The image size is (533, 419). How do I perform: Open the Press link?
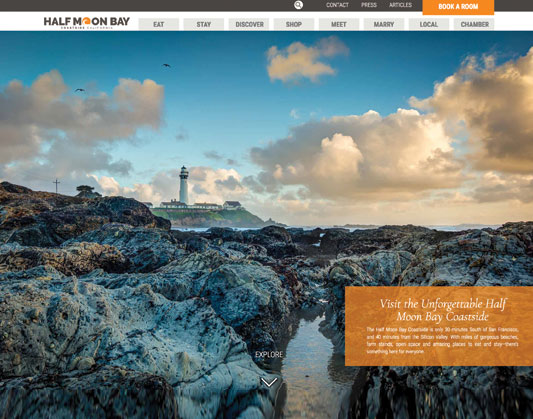[x=369, y=5]
